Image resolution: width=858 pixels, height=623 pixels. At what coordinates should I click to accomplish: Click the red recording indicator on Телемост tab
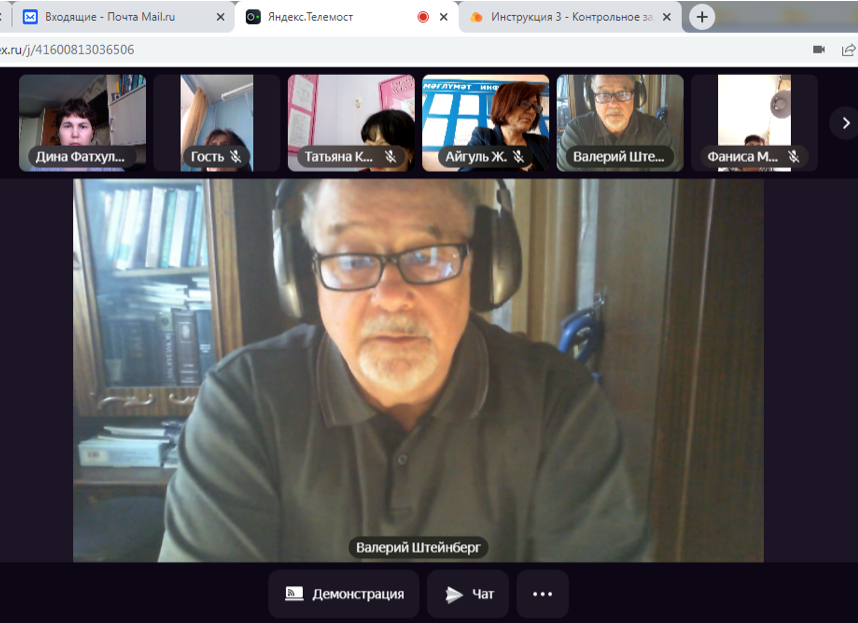click(x=423, y=17)
